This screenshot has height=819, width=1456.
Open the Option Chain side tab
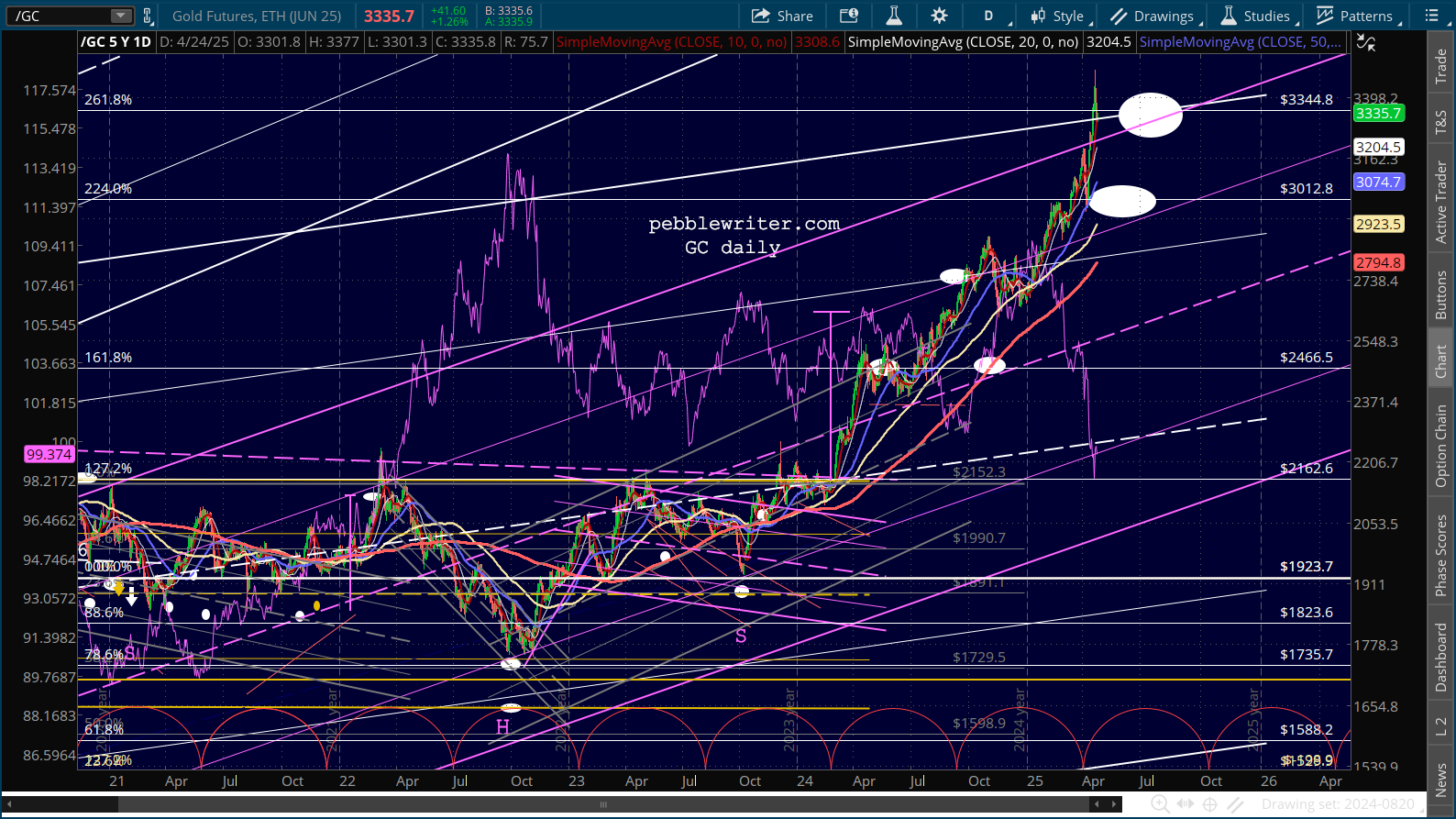[1441, 446]
